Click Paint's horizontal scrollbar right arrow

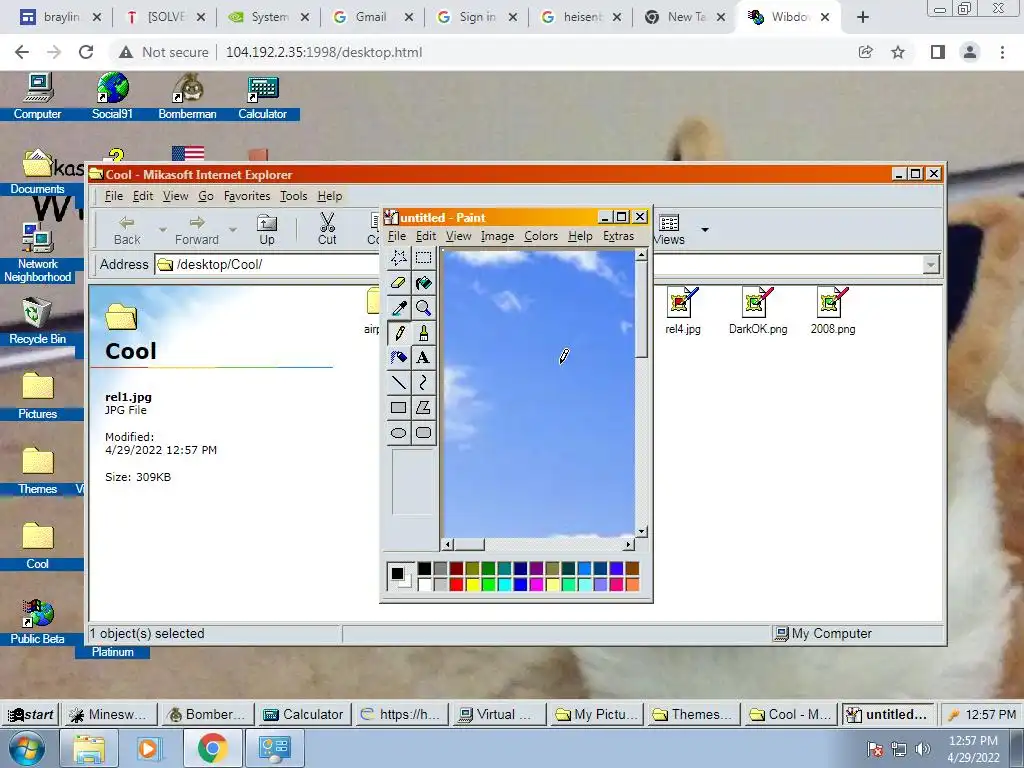pyautogui.click(x=628, y=544)
